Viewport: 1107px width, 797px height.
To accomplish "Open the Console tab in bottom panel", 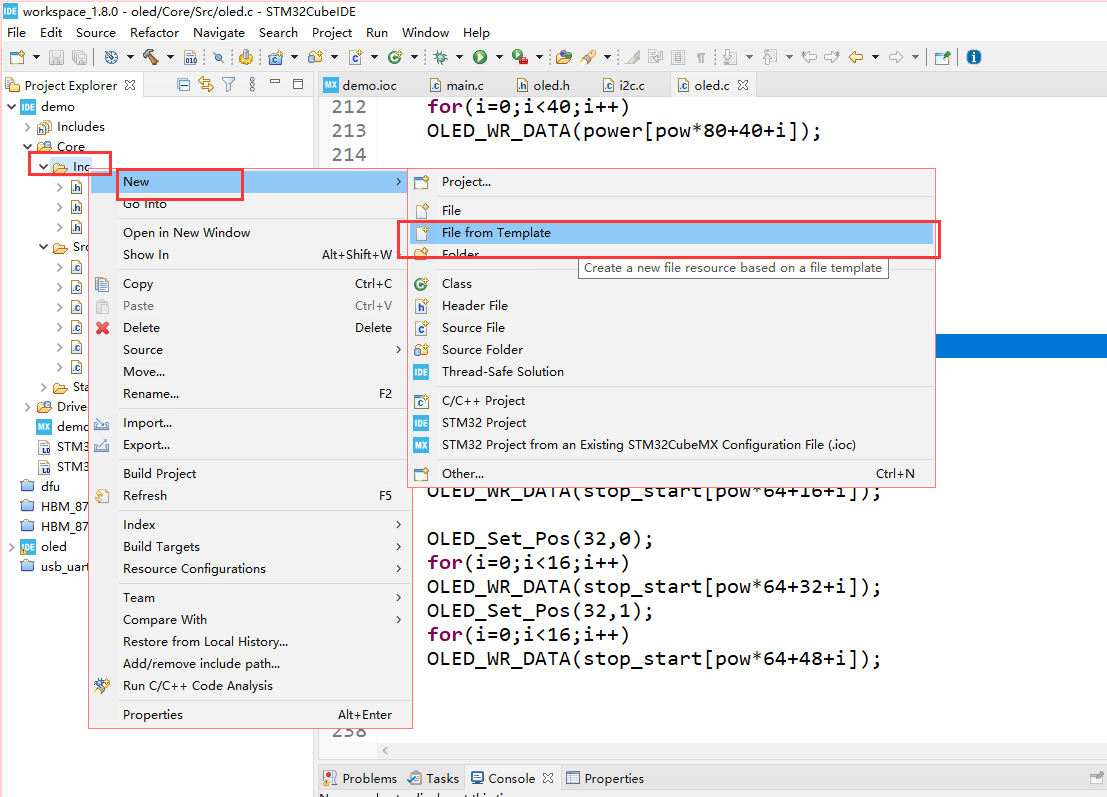I will (x=512, y=778).
